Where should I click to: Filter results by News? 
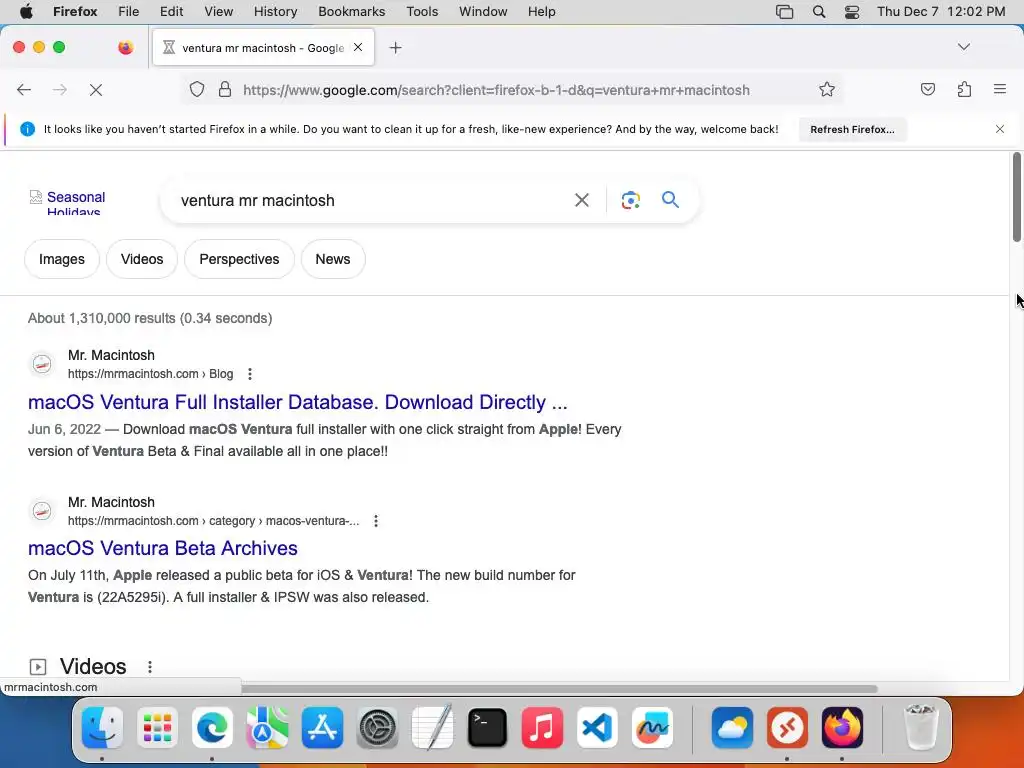333,259
